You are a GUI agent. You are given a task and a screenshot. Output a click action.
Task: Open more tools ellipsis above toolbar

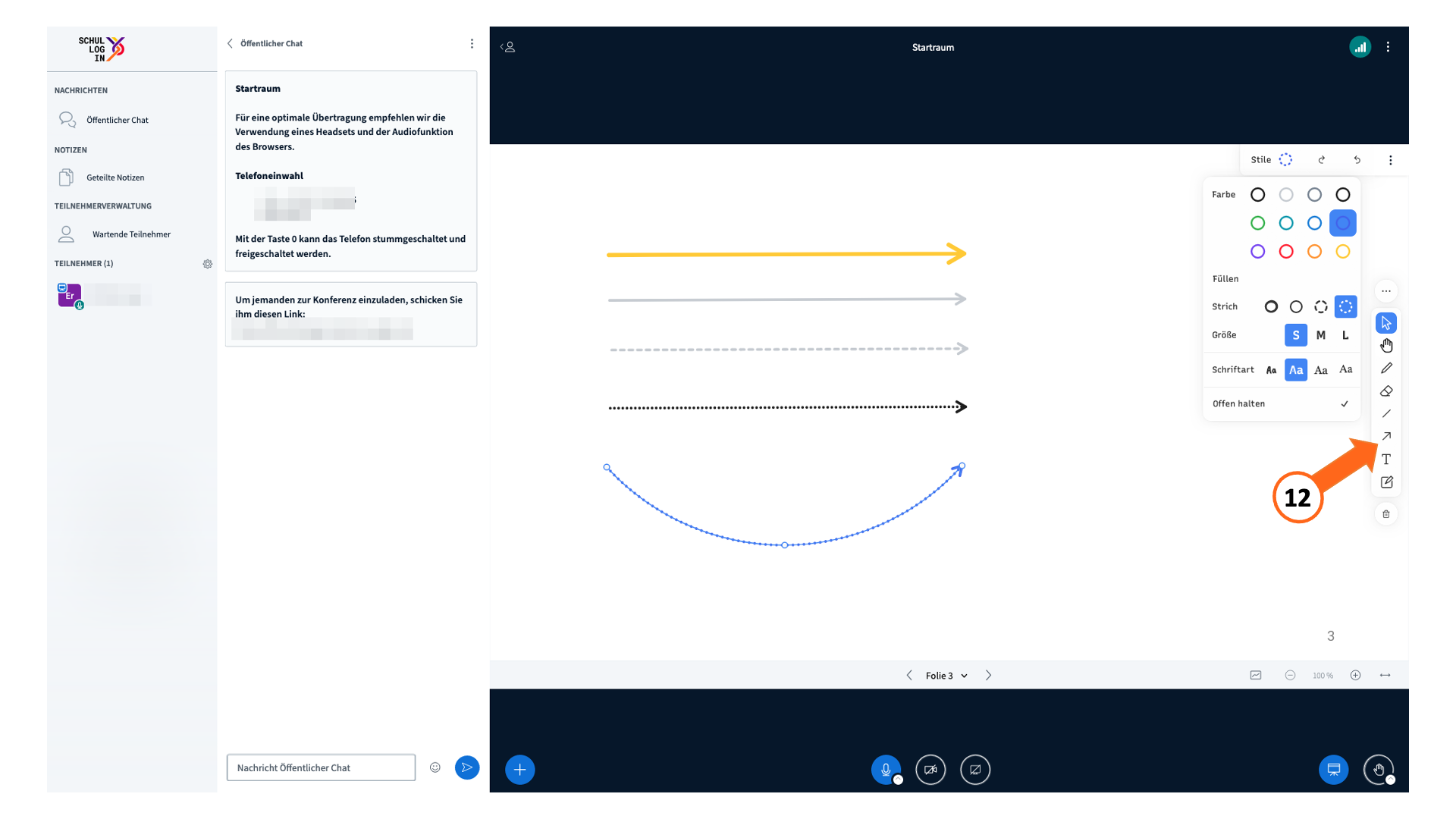(1385, 291)
